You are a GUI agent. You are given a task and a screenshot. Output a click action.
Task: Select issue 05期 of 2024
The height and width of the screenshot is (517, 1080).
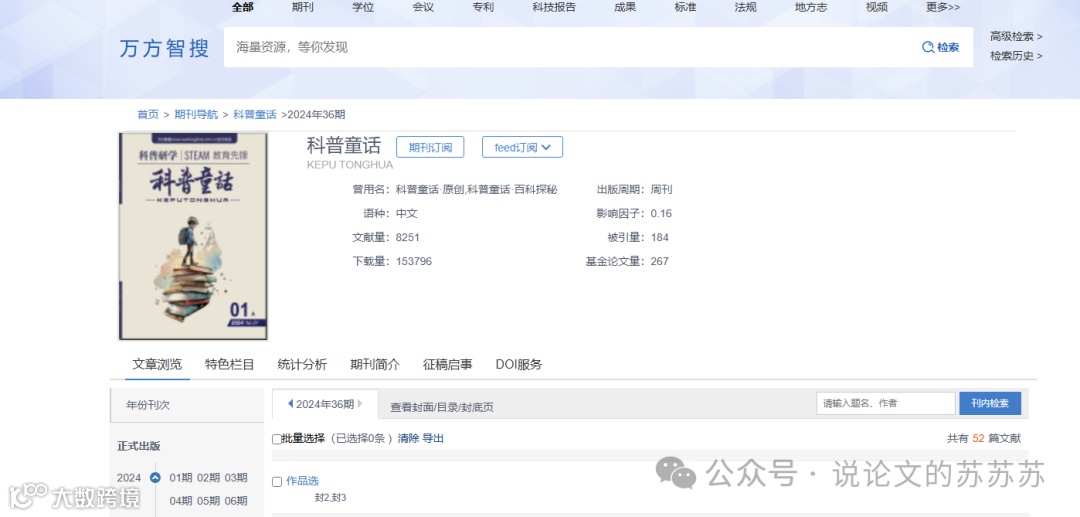point(208,500)
